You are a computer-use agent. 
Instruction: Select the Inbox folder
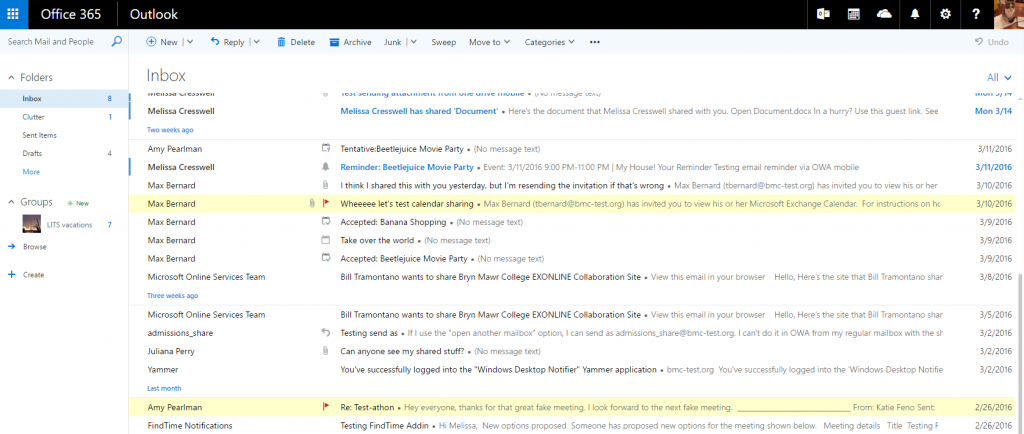click(65, 99)
